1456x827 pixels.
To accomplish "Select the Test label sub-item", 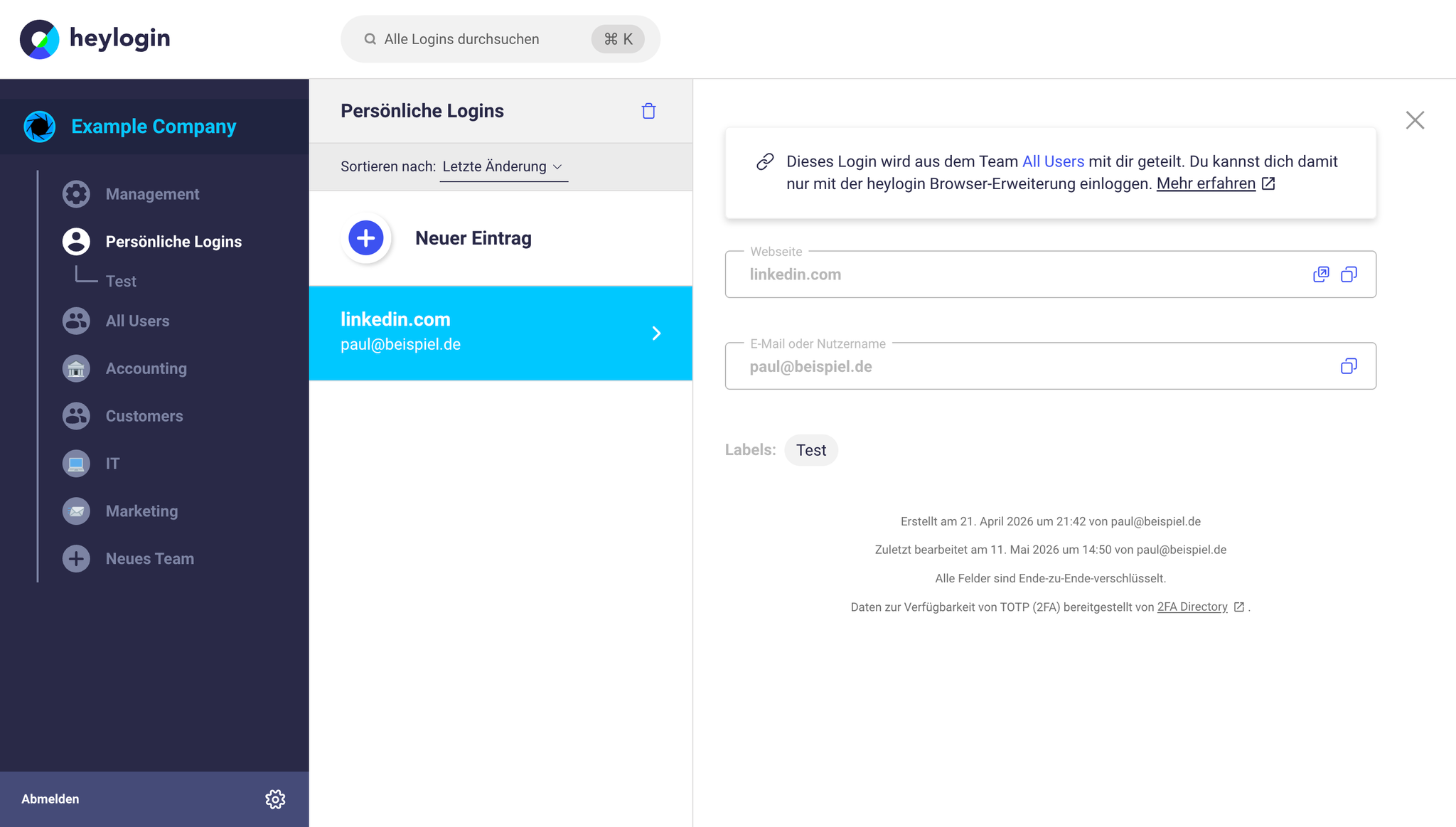I will (121, 282).
